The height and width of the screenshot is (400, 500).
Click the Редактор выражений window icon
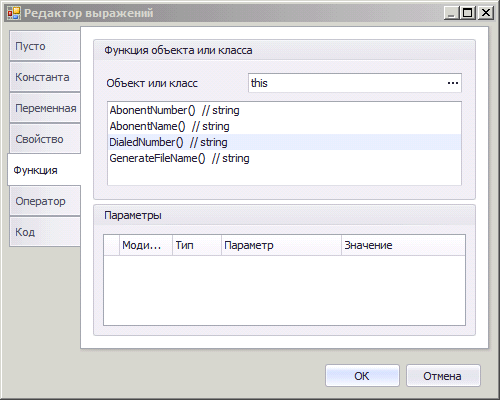pyautogui.click(x=14, y=13)
